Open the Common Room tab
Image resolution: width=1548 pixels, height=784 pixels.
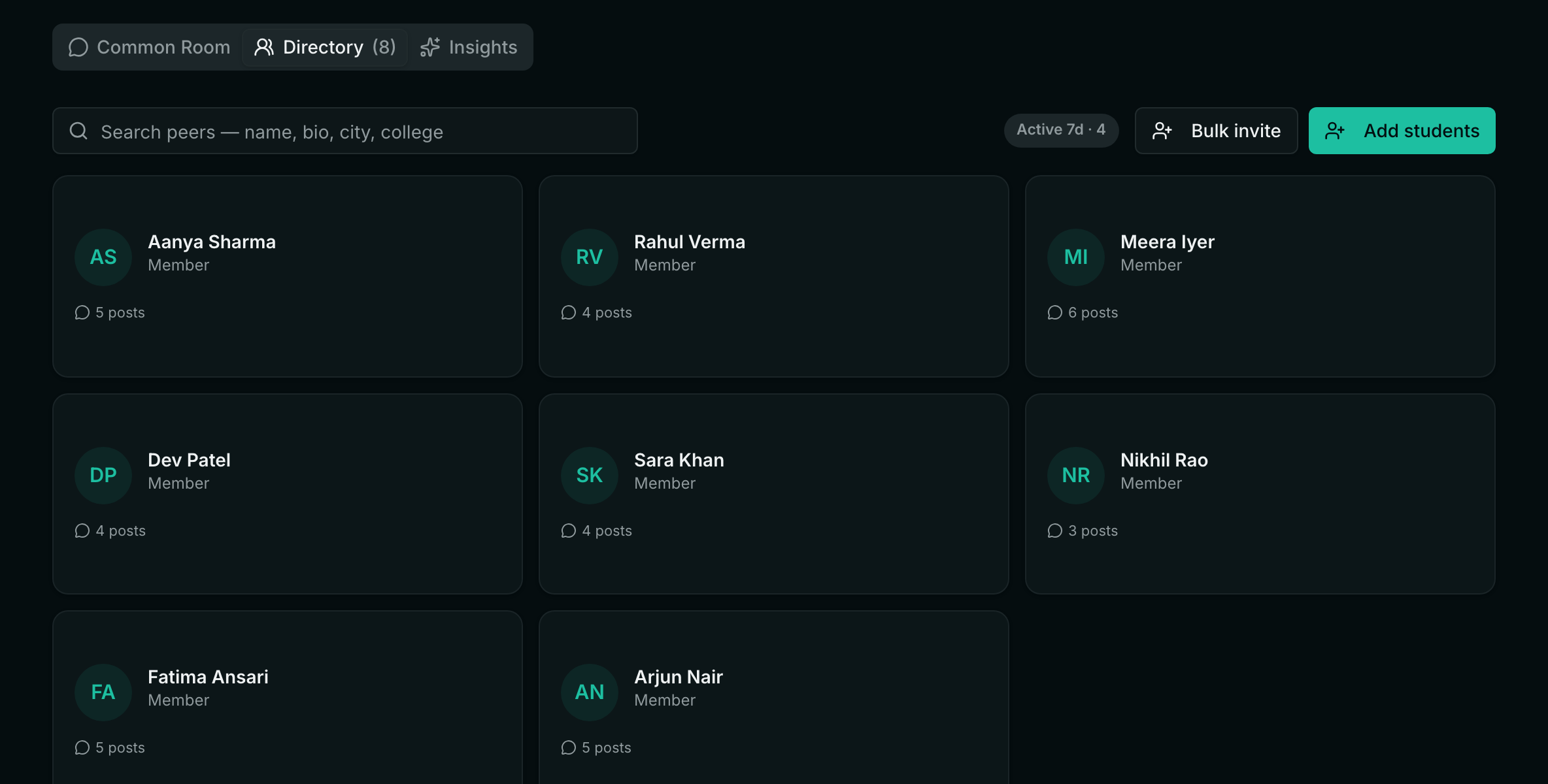tap(150, 47)
